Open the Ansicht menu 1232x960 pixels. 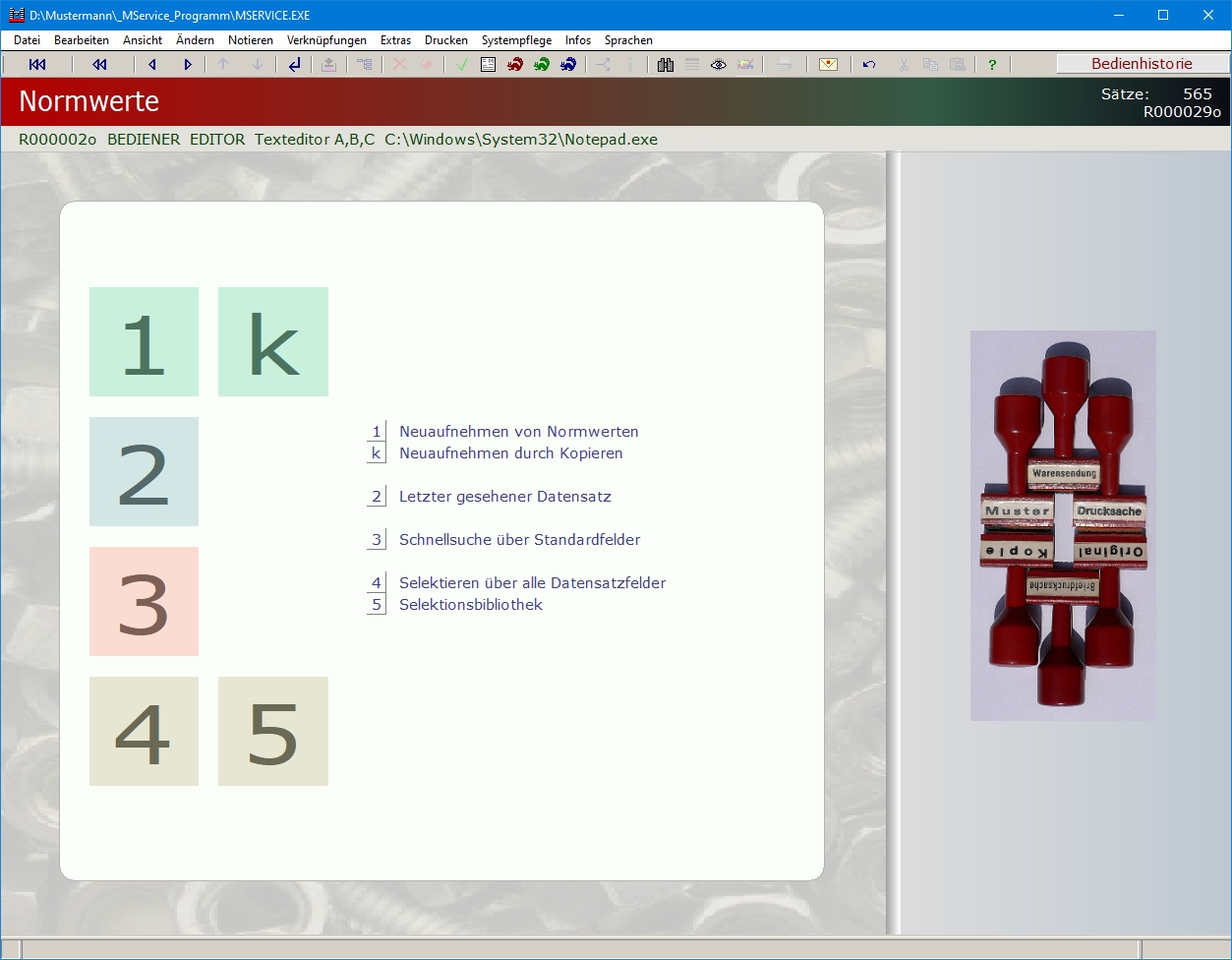pos(143,40)
